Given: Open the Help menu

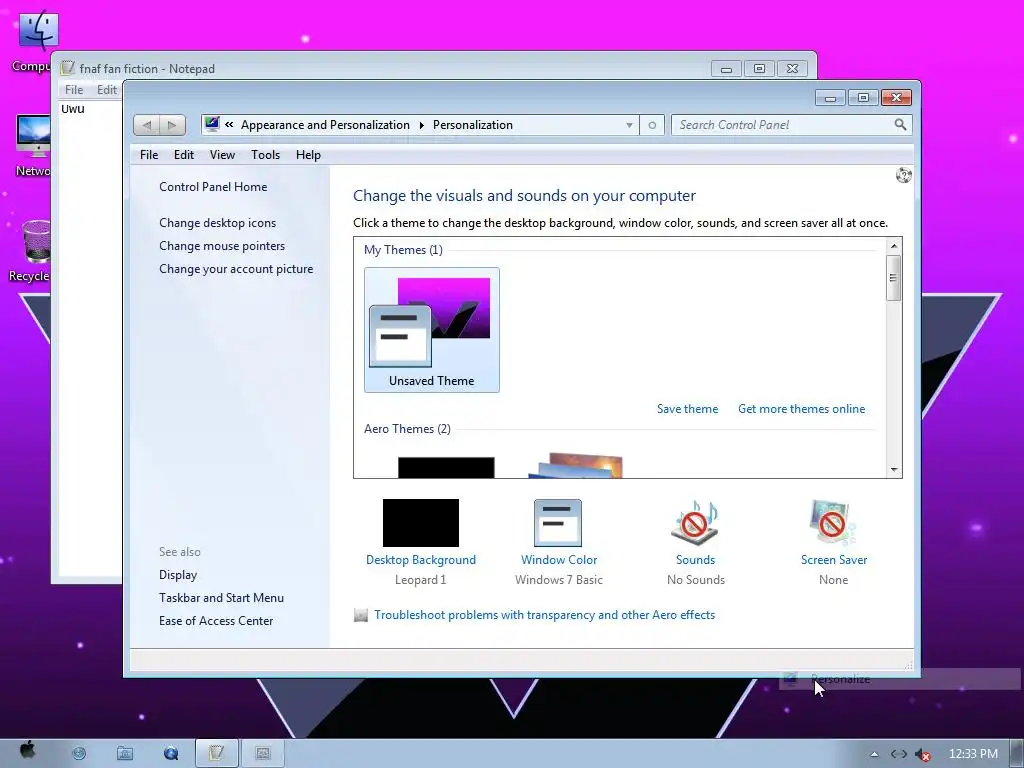Looking at the screenshot, I should [308, 155].
